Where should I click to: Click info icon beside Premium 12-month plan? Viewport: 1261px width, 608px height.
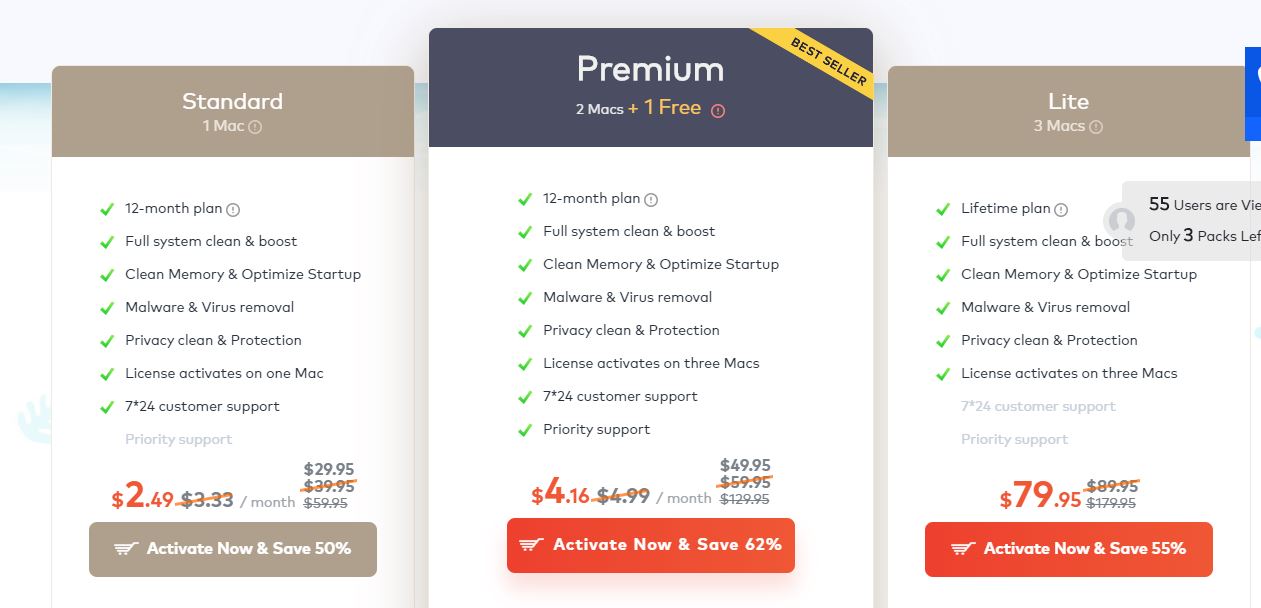pyautogui.click(x=651, y=200)
